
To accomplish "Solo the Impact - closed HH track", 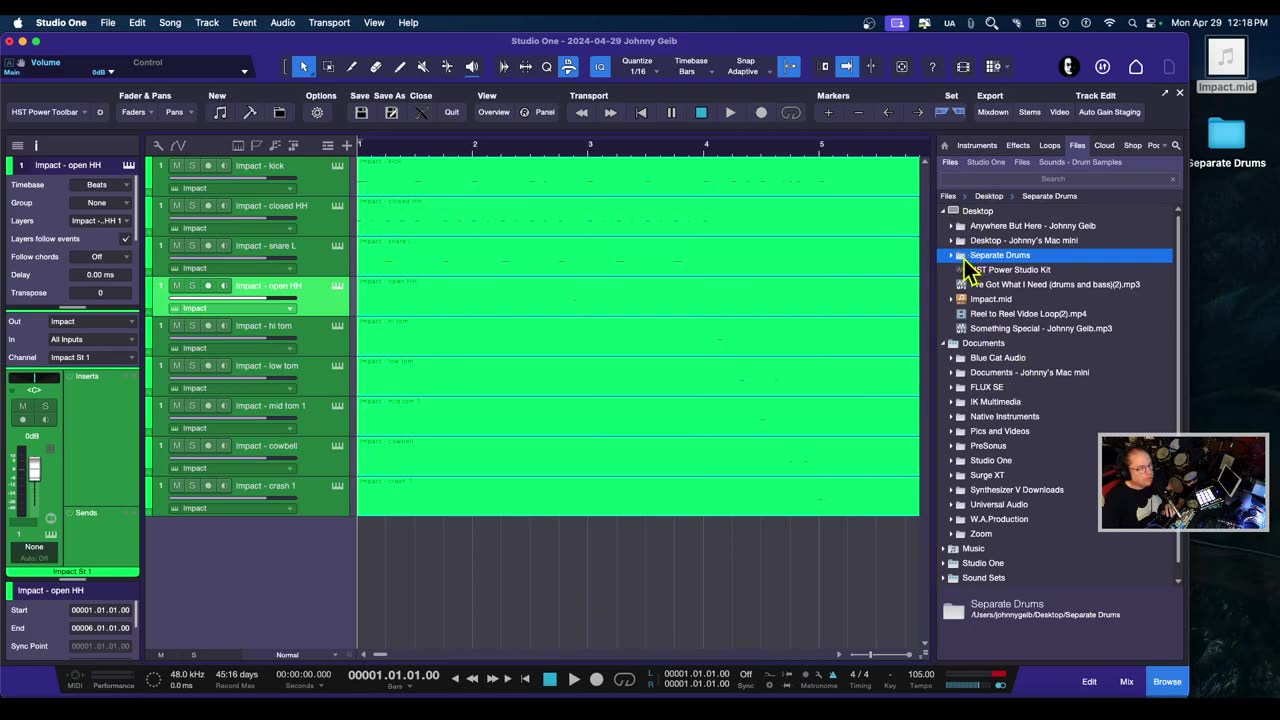I will 192,206.
